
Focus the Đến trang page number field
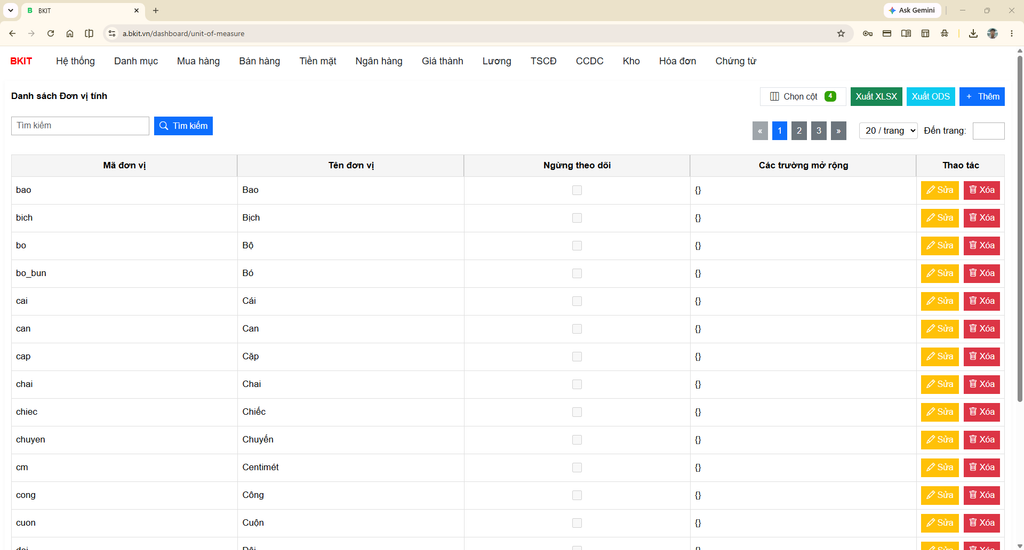(989, 131)
